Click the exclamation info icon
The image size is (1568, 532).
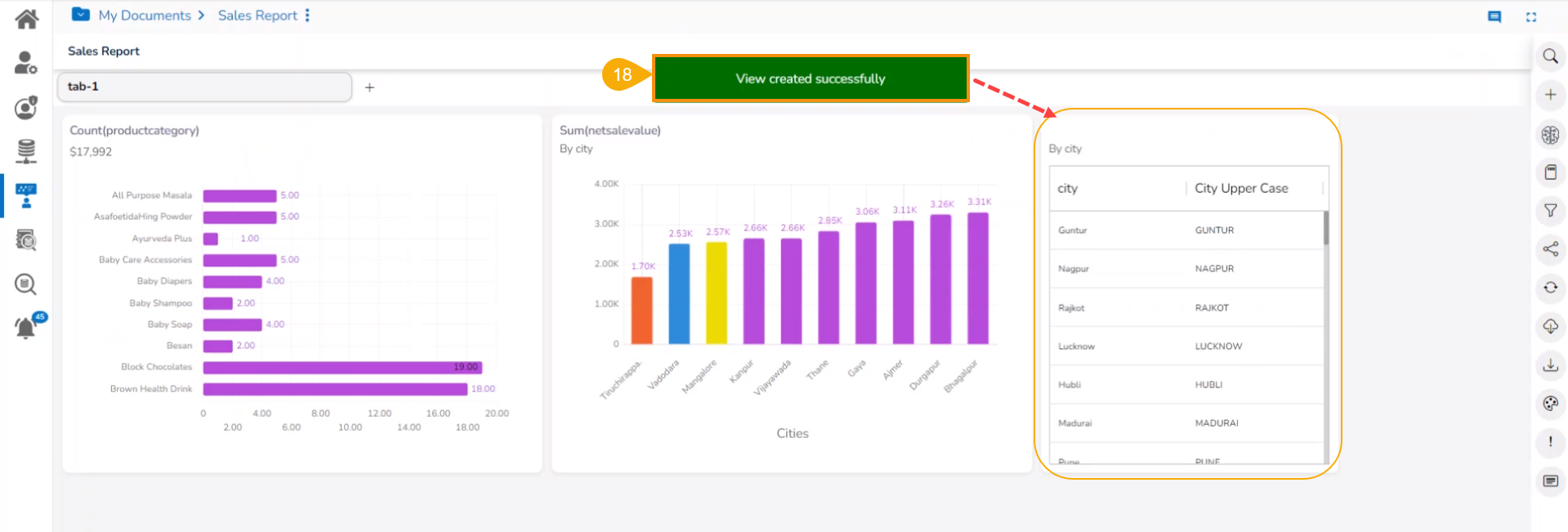(1550, 442)
